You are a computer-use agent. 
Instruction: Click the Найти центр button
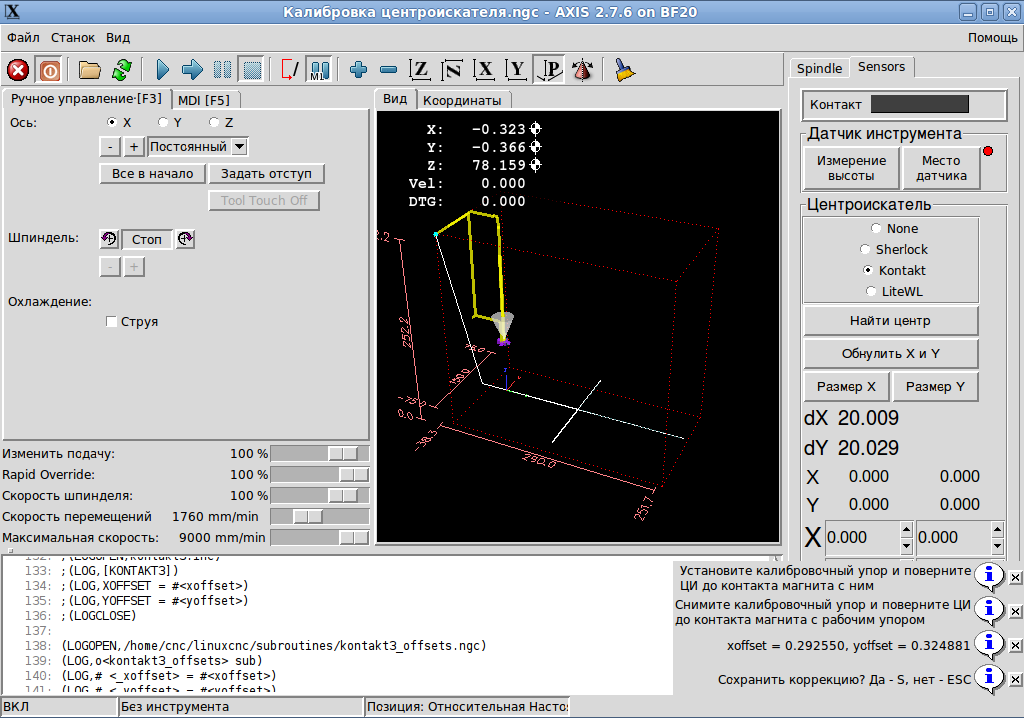(890, 321)
